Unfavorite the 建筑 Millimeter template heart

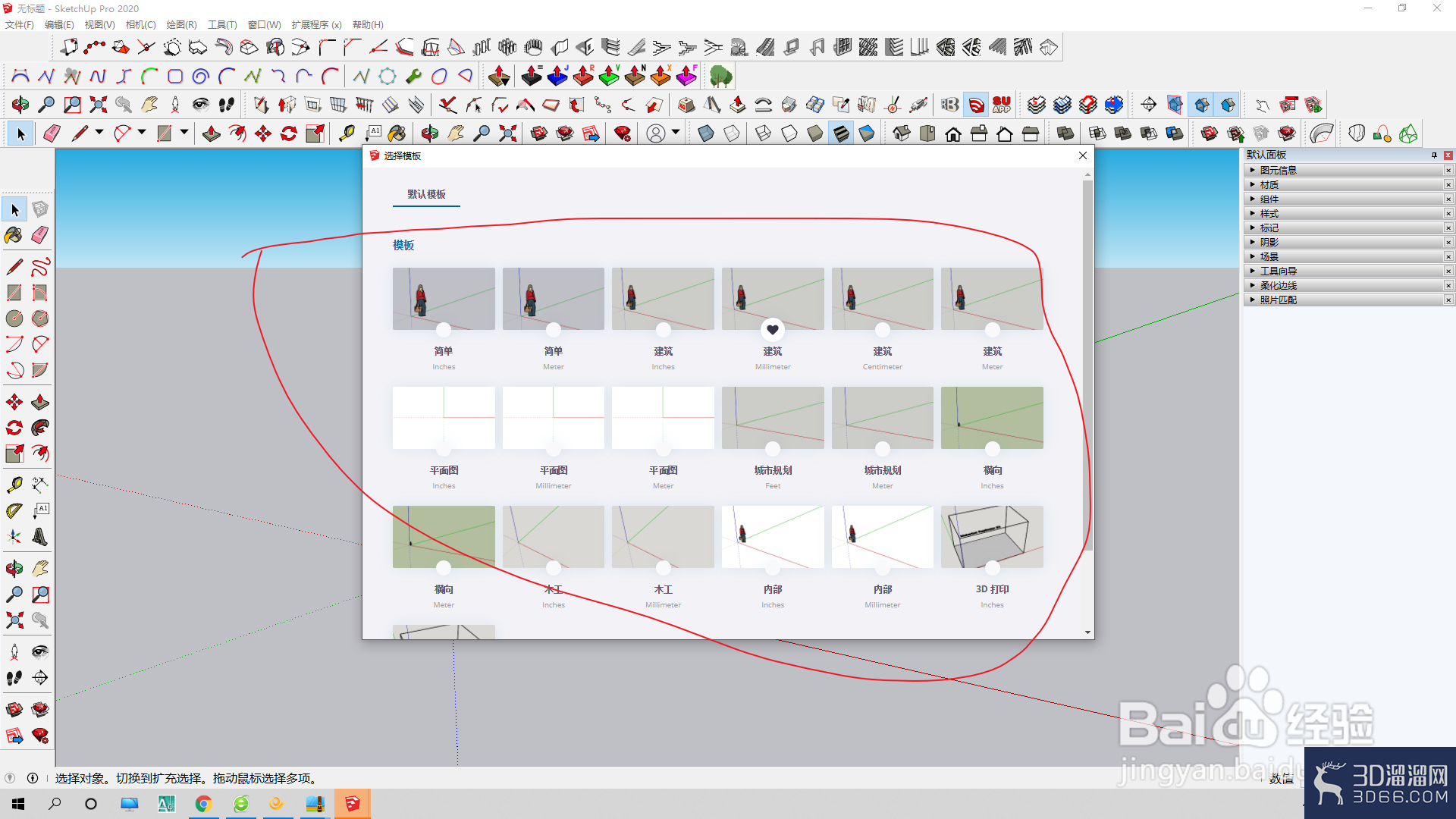coord(773,330)
